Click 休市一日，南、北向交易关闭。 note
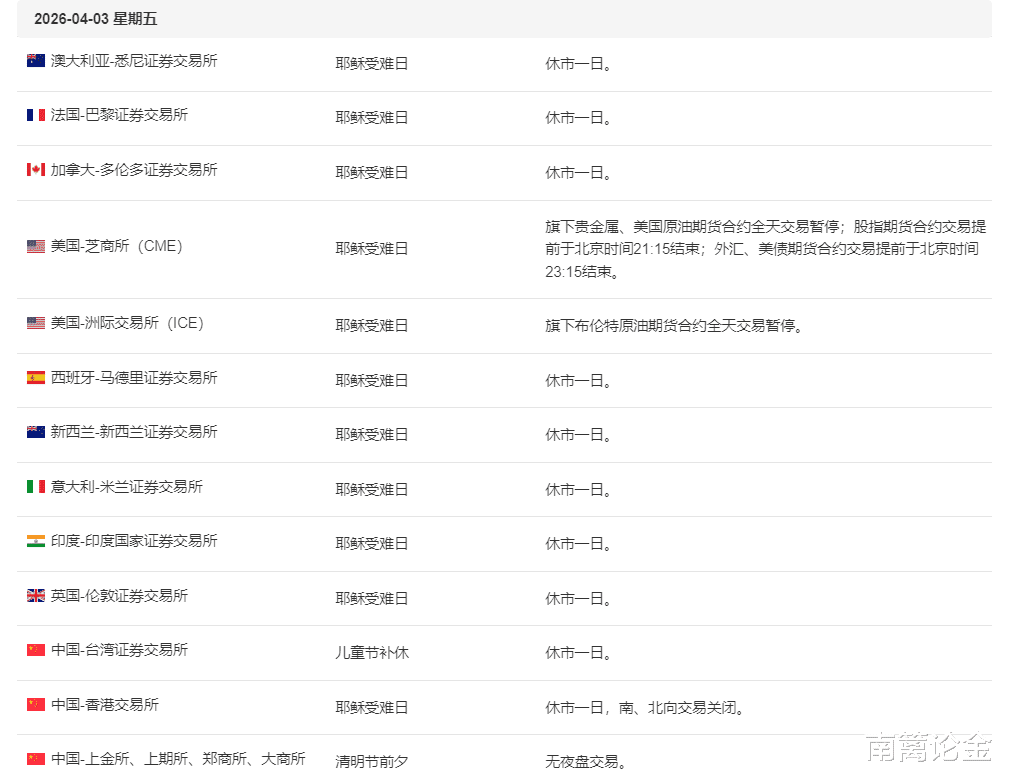The width and height of the screenshot is (1009, 783). pos(645,708)
